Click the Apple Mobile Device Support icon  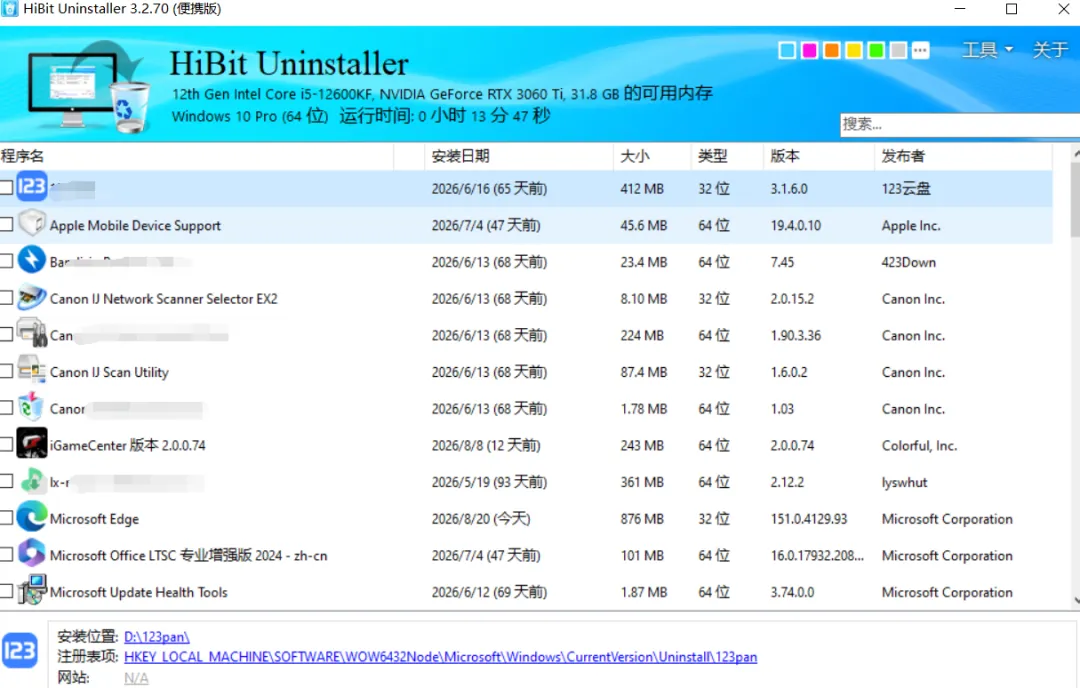pos(32,223)
